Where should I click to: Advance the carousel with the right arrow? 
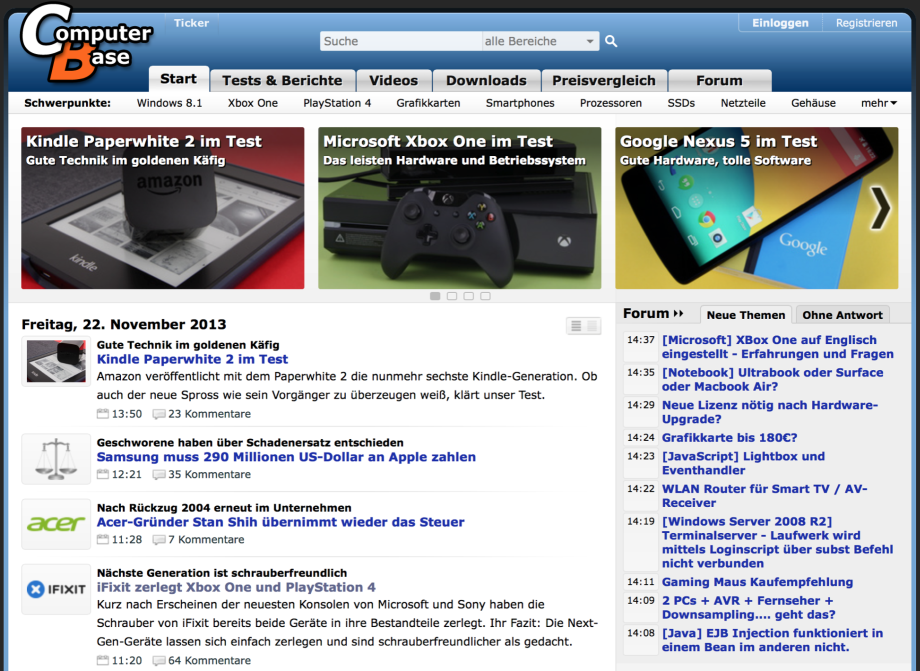click(x=880, y=208)
